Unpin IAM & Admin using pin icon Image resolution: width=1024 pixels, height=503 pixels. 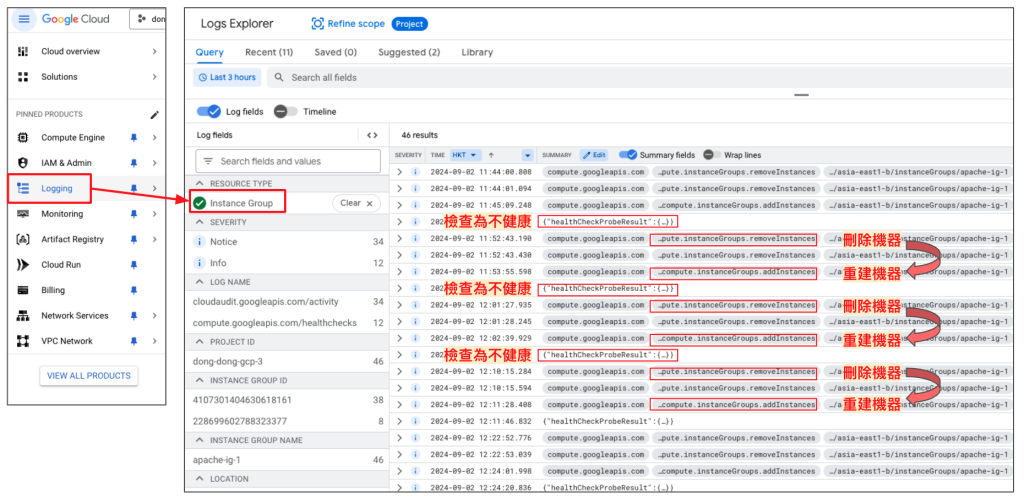(134, 163)
